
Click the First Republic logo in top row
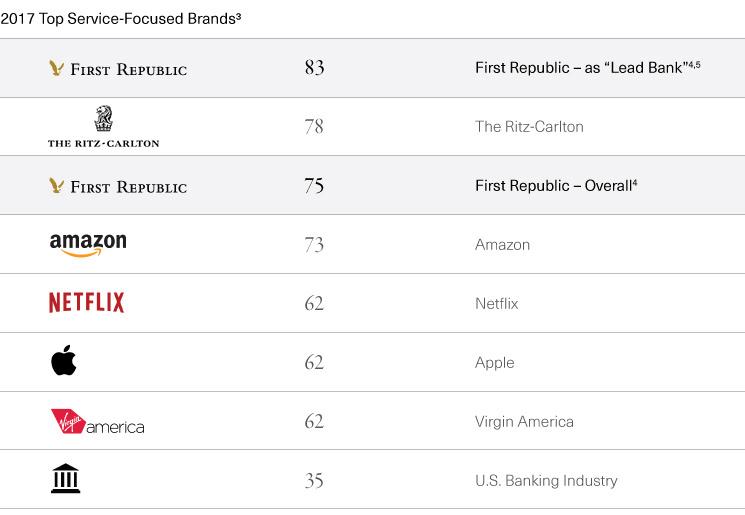(x=118, y=68)
